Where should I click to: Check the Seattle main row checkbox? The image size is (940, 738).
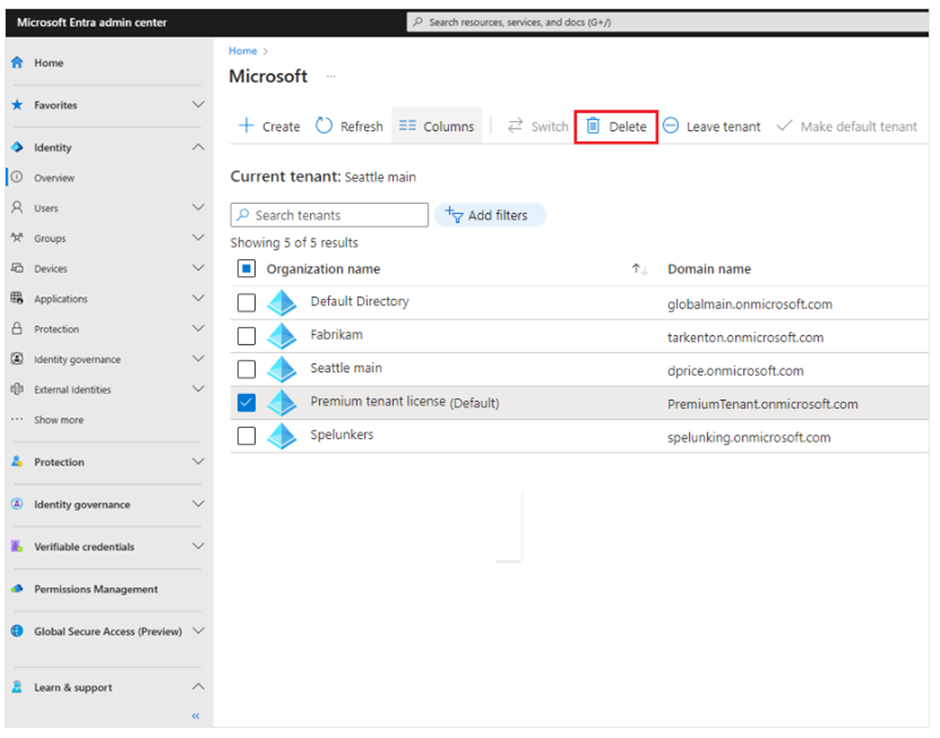coord(246,369)
